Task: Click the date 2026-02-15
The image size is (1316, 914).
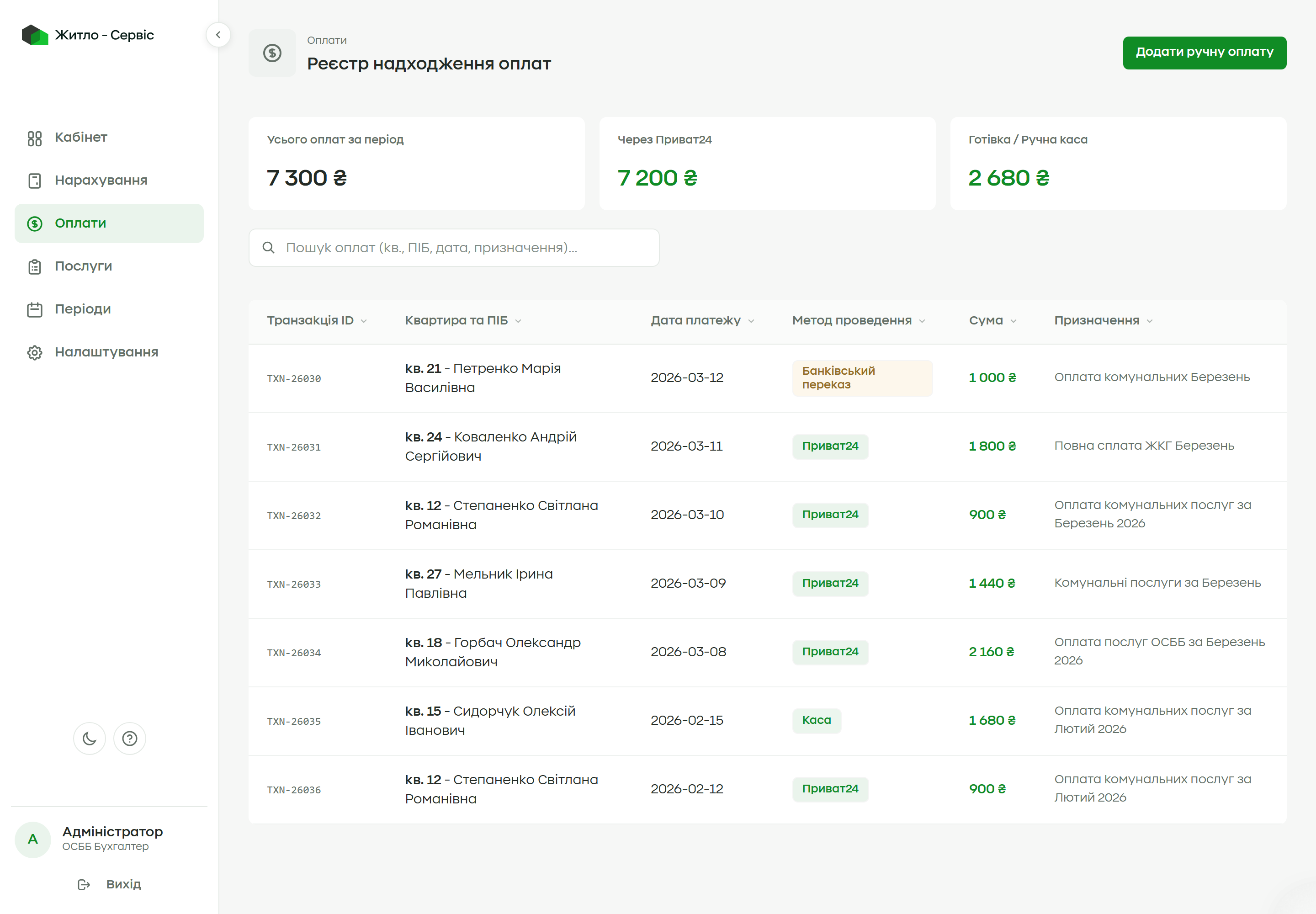Action: click(x=687, y=720)
